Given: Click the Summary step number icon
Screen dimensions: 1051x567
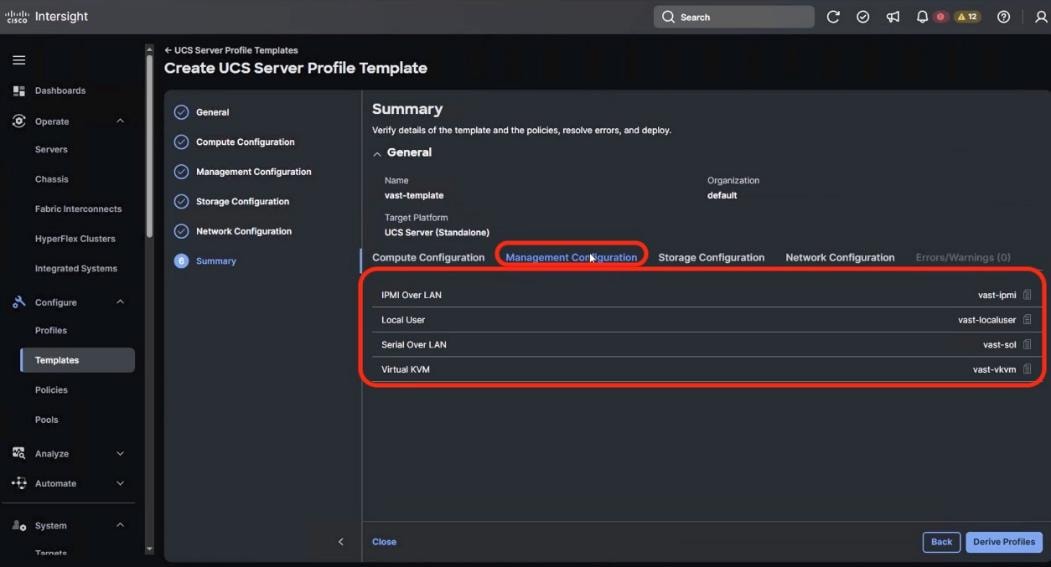Looking at the screenshot, I should pyautogui.click(x=181, y=261).
